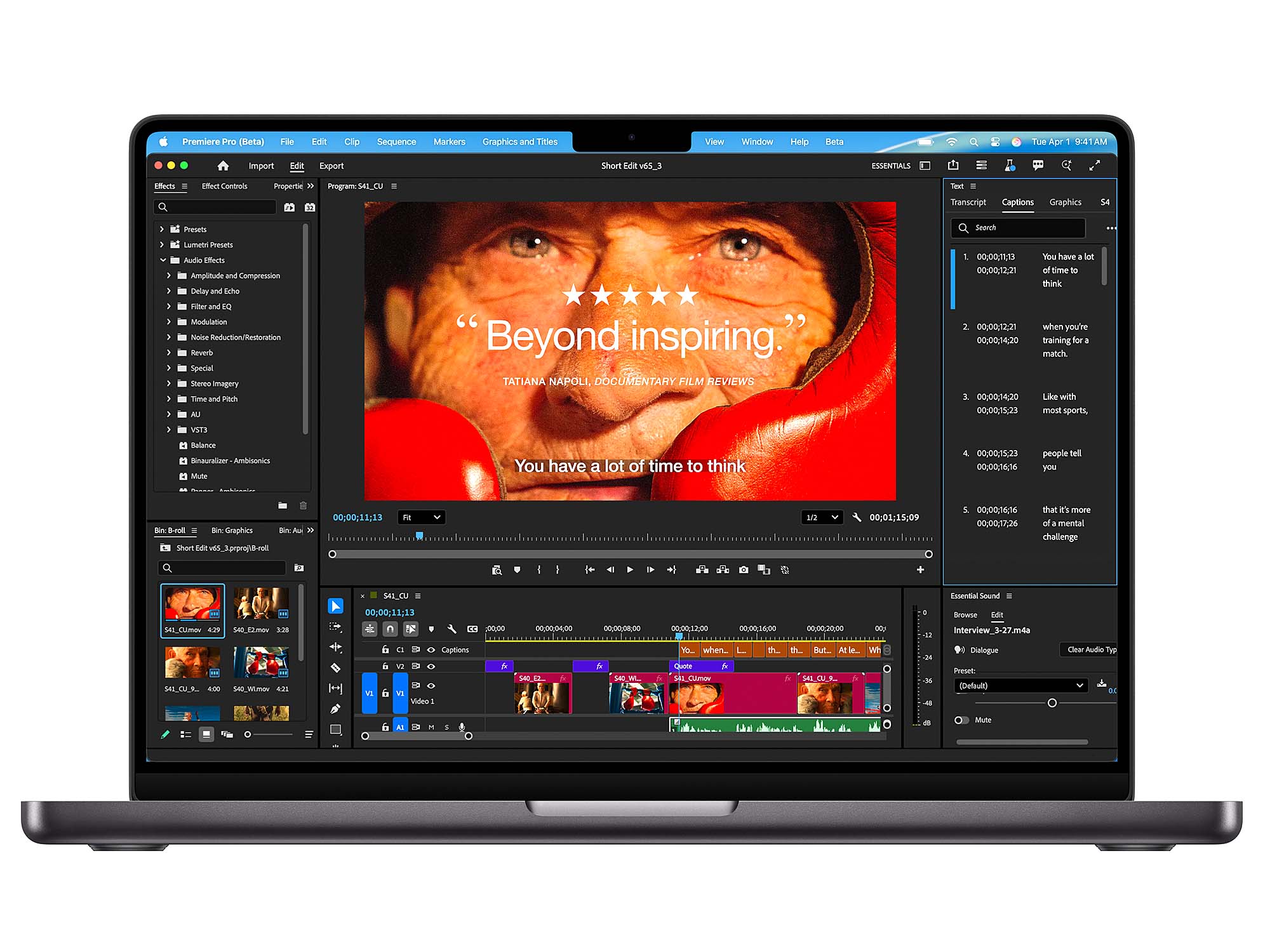The image size is (1270, 952).
Task: Collapse the Audio Effects folder
Action: point(163,260)
